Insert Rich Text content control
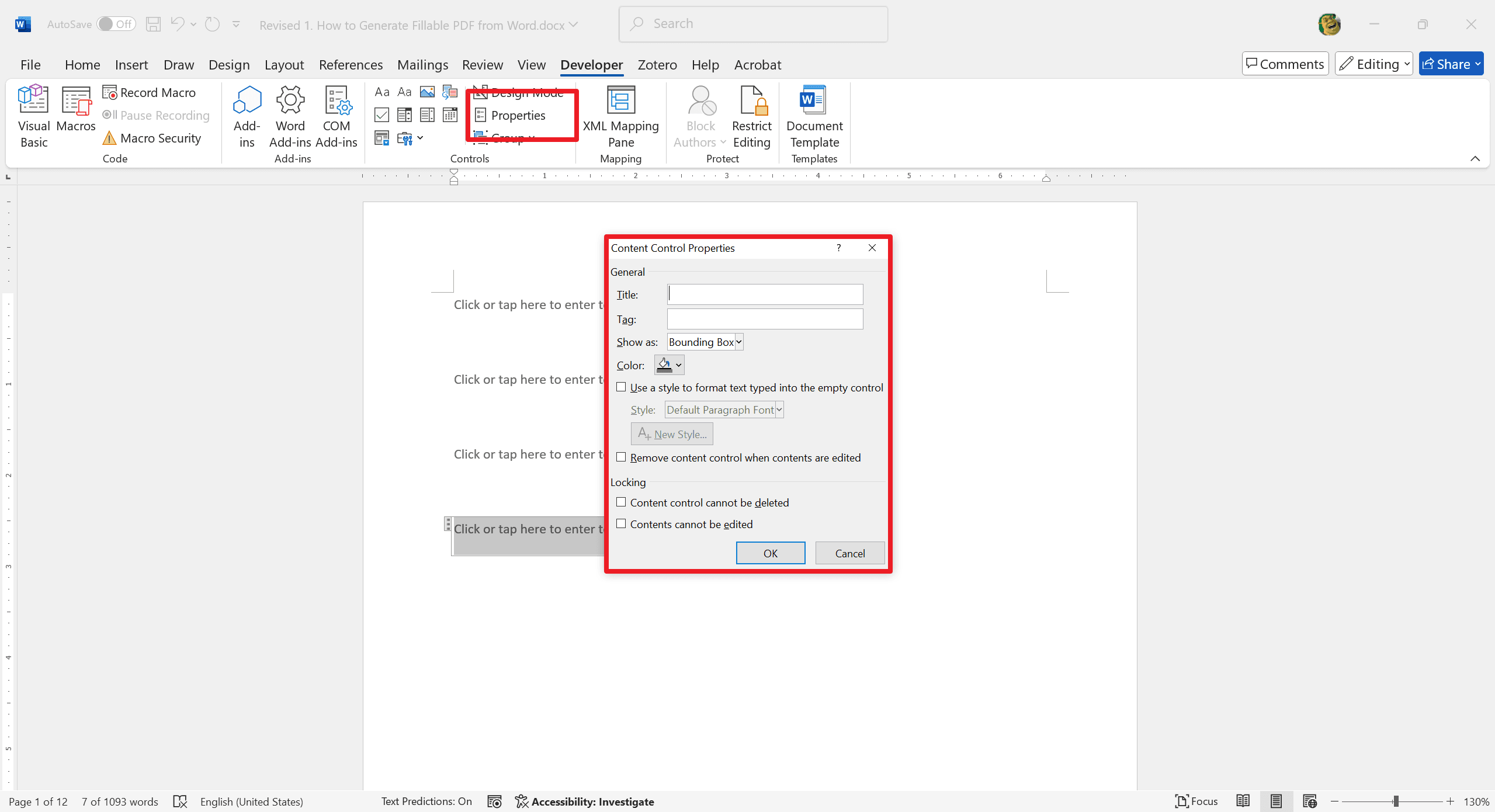The height and width of the screenshot is (812, 1495). coord(382,92)
